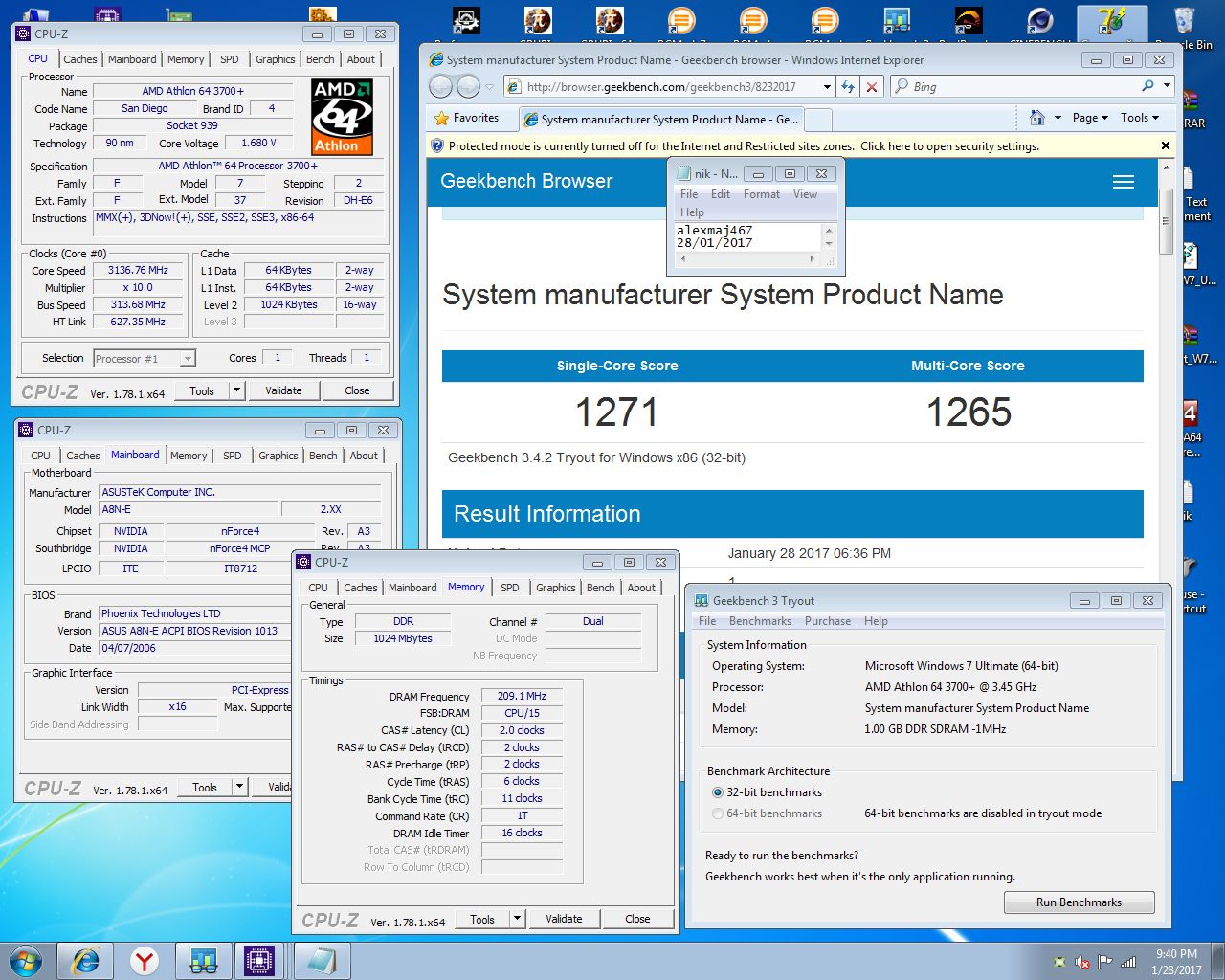This screenshot has height=980, width=1225.
Task: Click the IE address bar URL field
Action: [x=670, y=87]
